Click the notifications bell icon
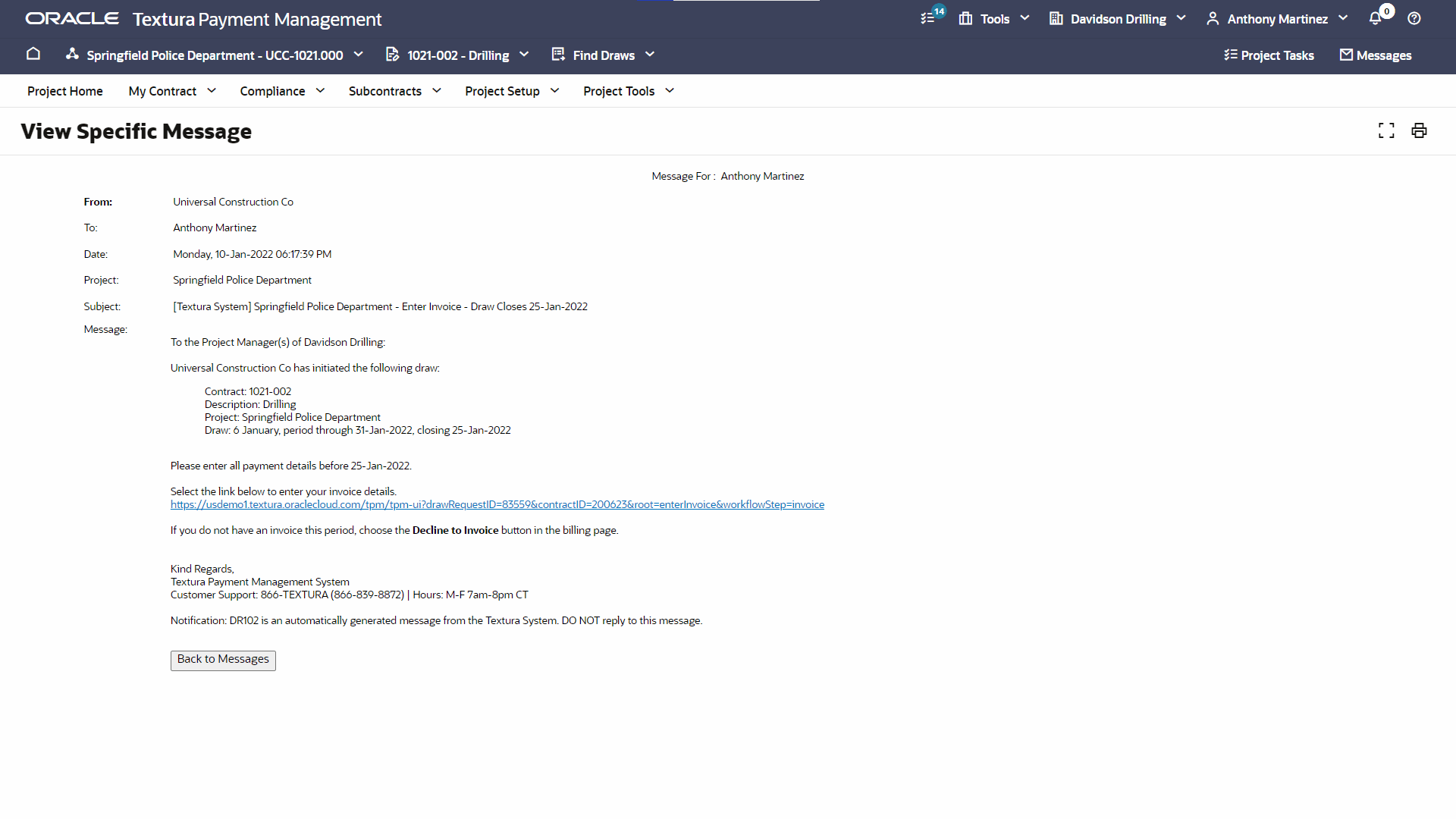 tap(1375, 18)
